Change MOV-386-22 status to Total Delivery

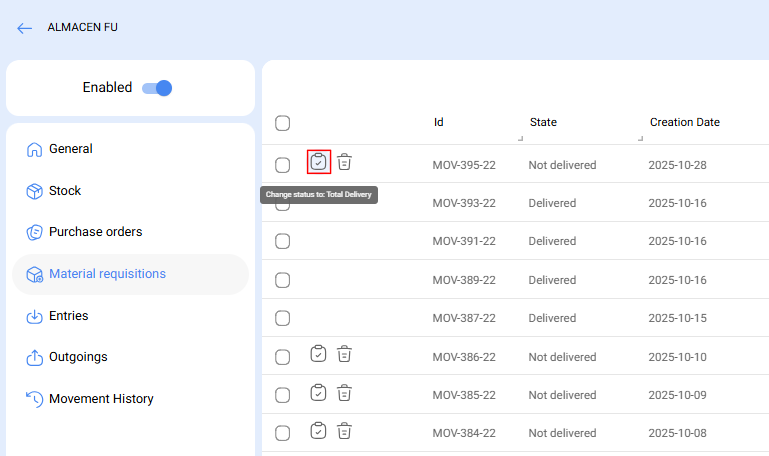click(x=318, y=354)
